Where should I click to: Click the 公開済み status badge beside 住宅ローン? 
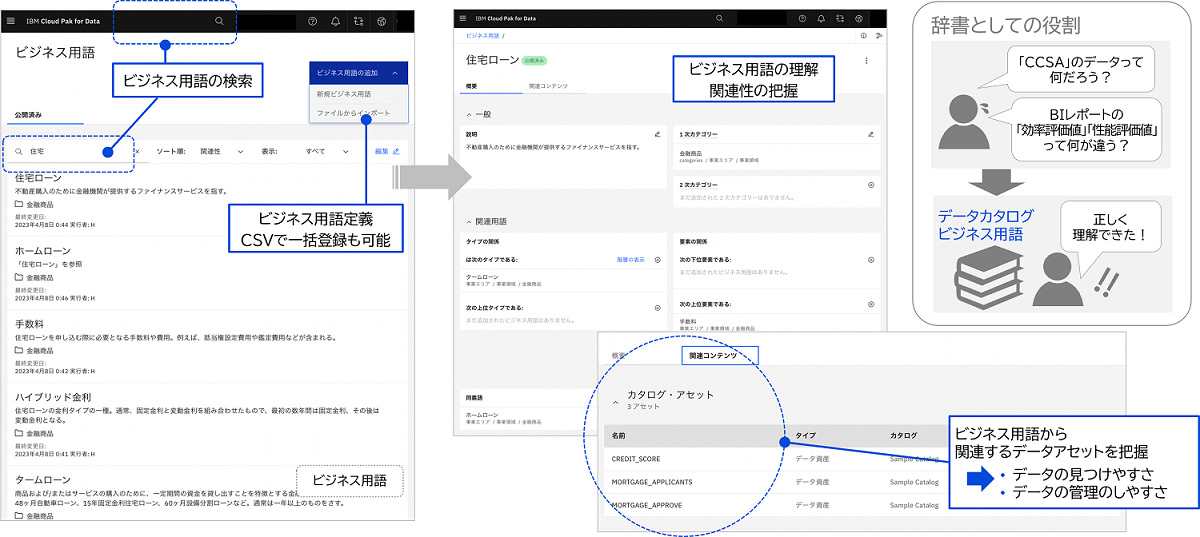pos(533,60)
